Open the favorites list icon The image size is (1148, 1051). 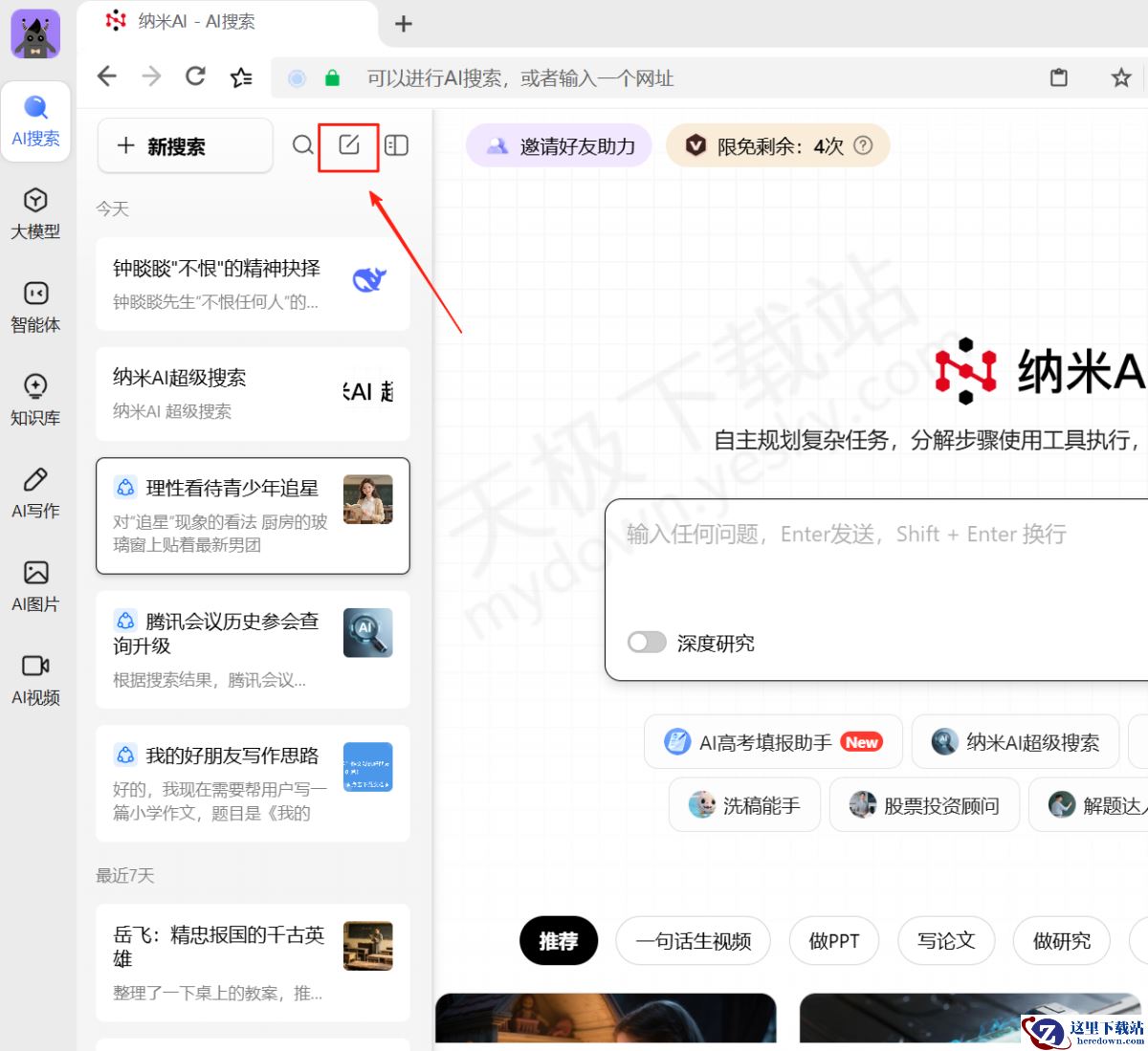tap(241, 77)
